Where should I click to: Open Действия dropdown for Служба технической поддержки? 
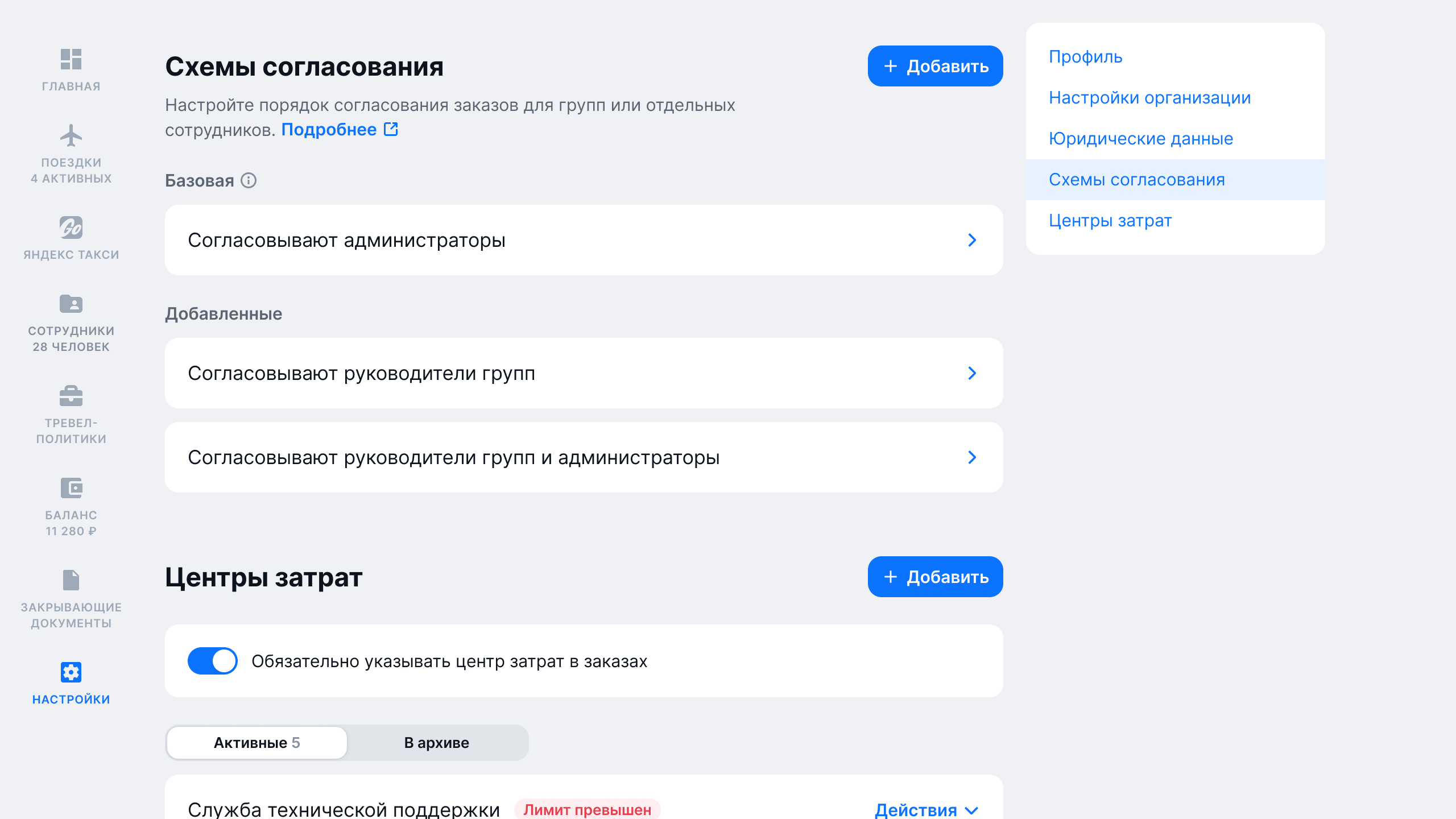coord(926,809)
